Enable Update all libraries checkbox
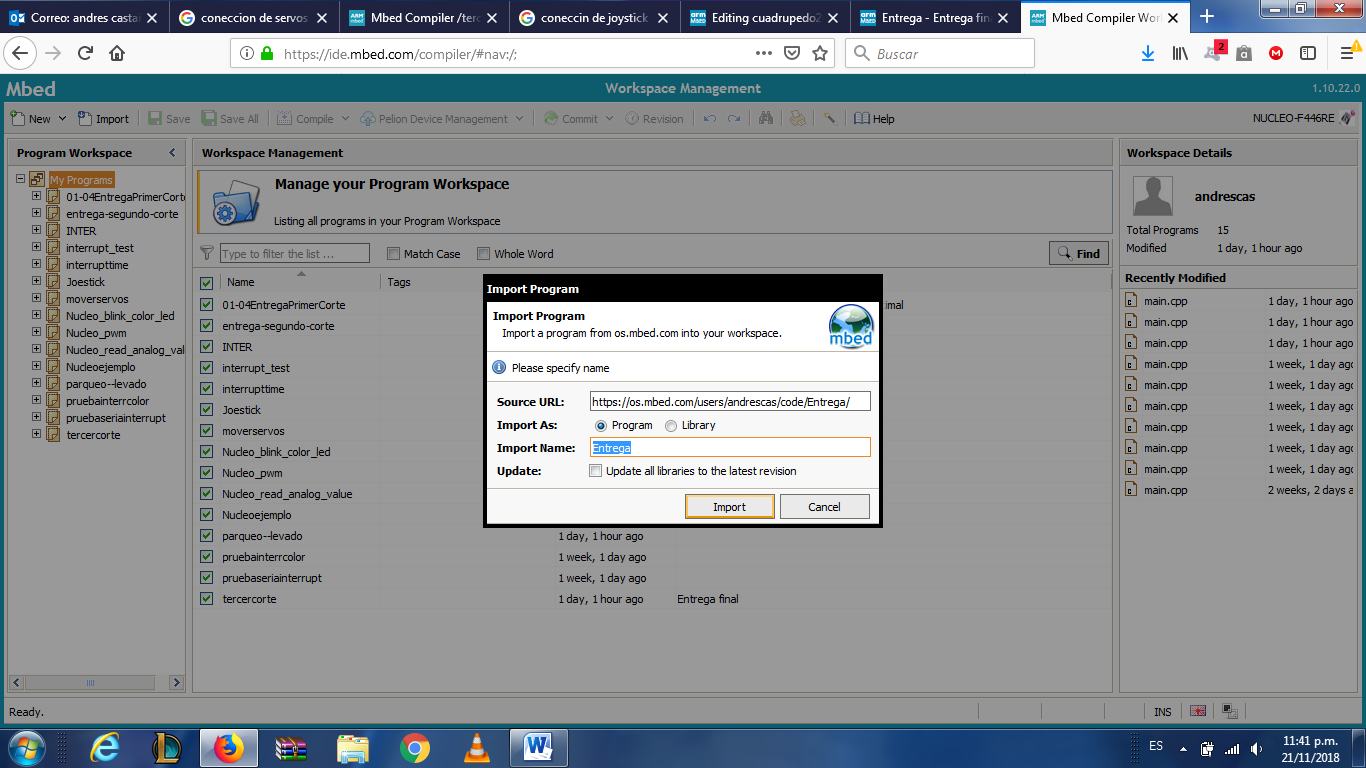The image size is (1366, 768). point(596,471)
